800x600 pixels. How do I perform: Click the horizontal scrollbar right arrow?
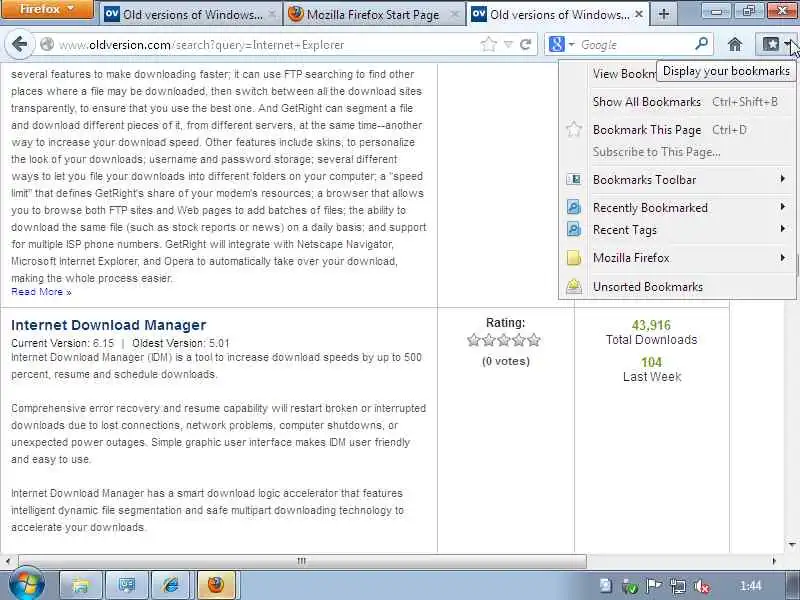click(x=774, y=561)
